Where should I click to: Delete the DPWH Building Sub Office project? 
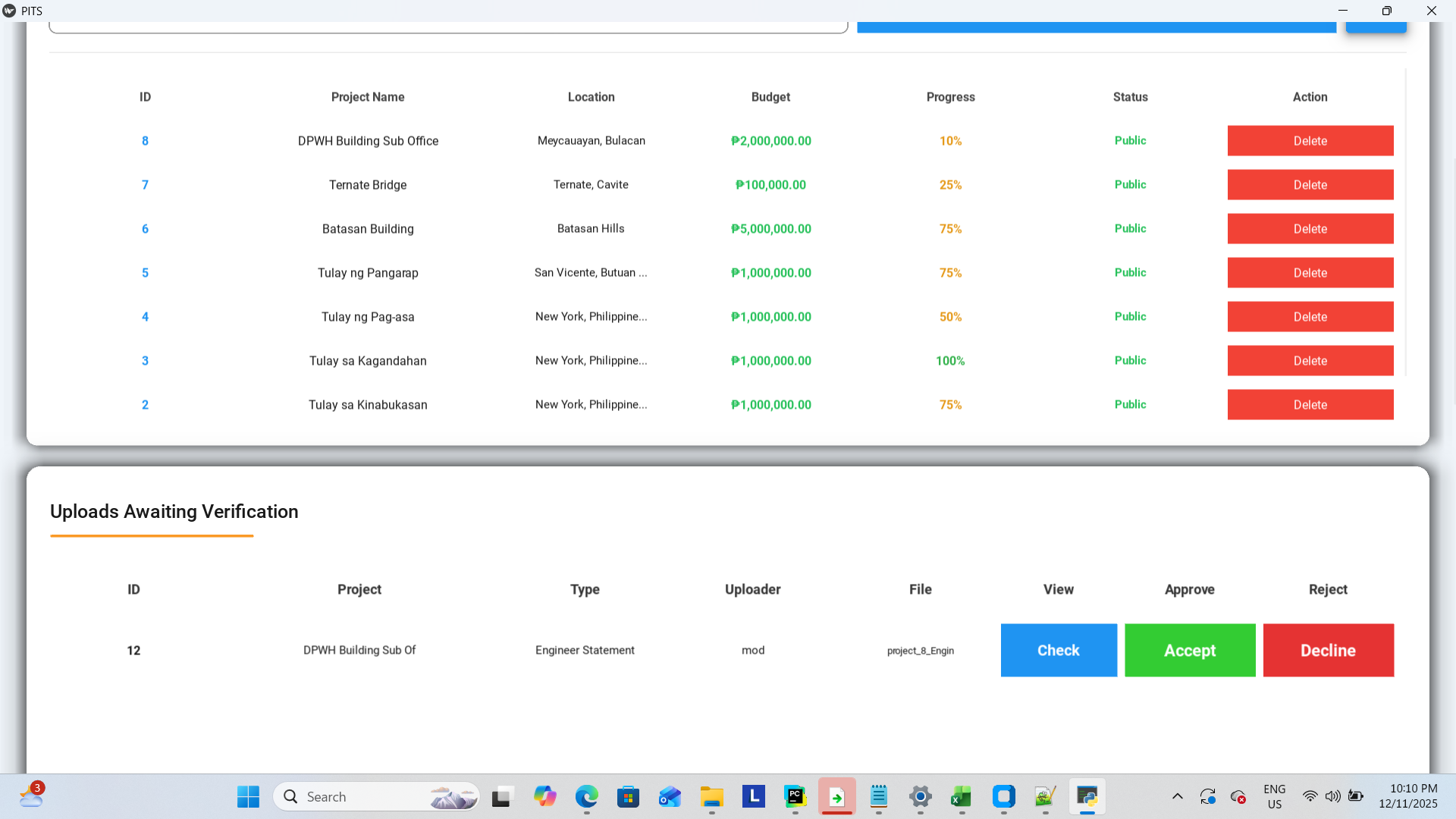coord(1310,141)
